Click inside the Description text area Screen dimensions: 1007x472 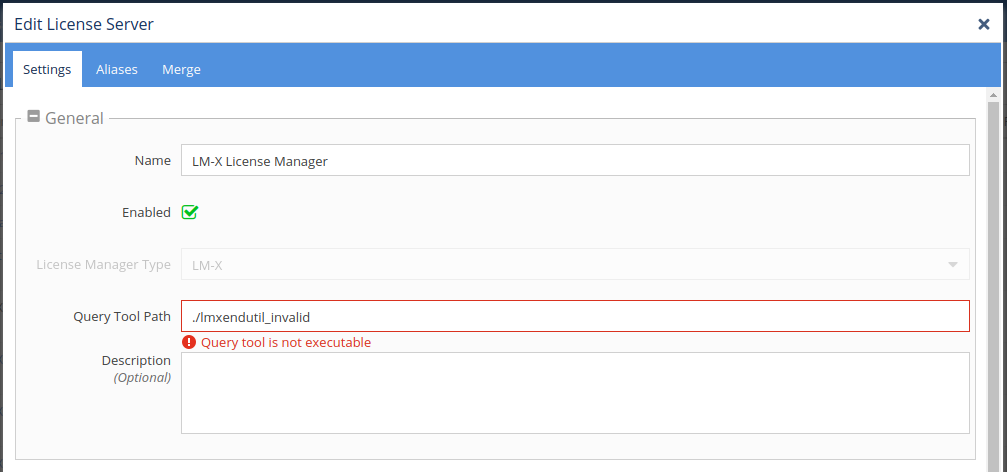(x=574, y=392)
